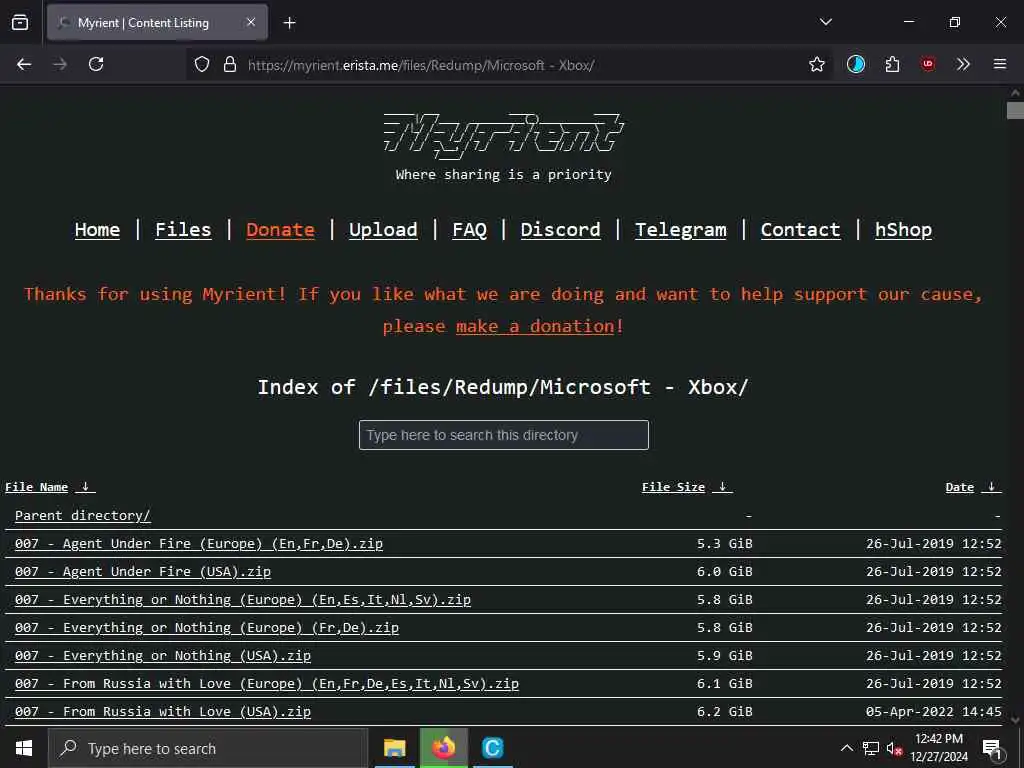Click the 5.3 GiB file size
Screen dimensions: 1024x768
tap(724, 543)
